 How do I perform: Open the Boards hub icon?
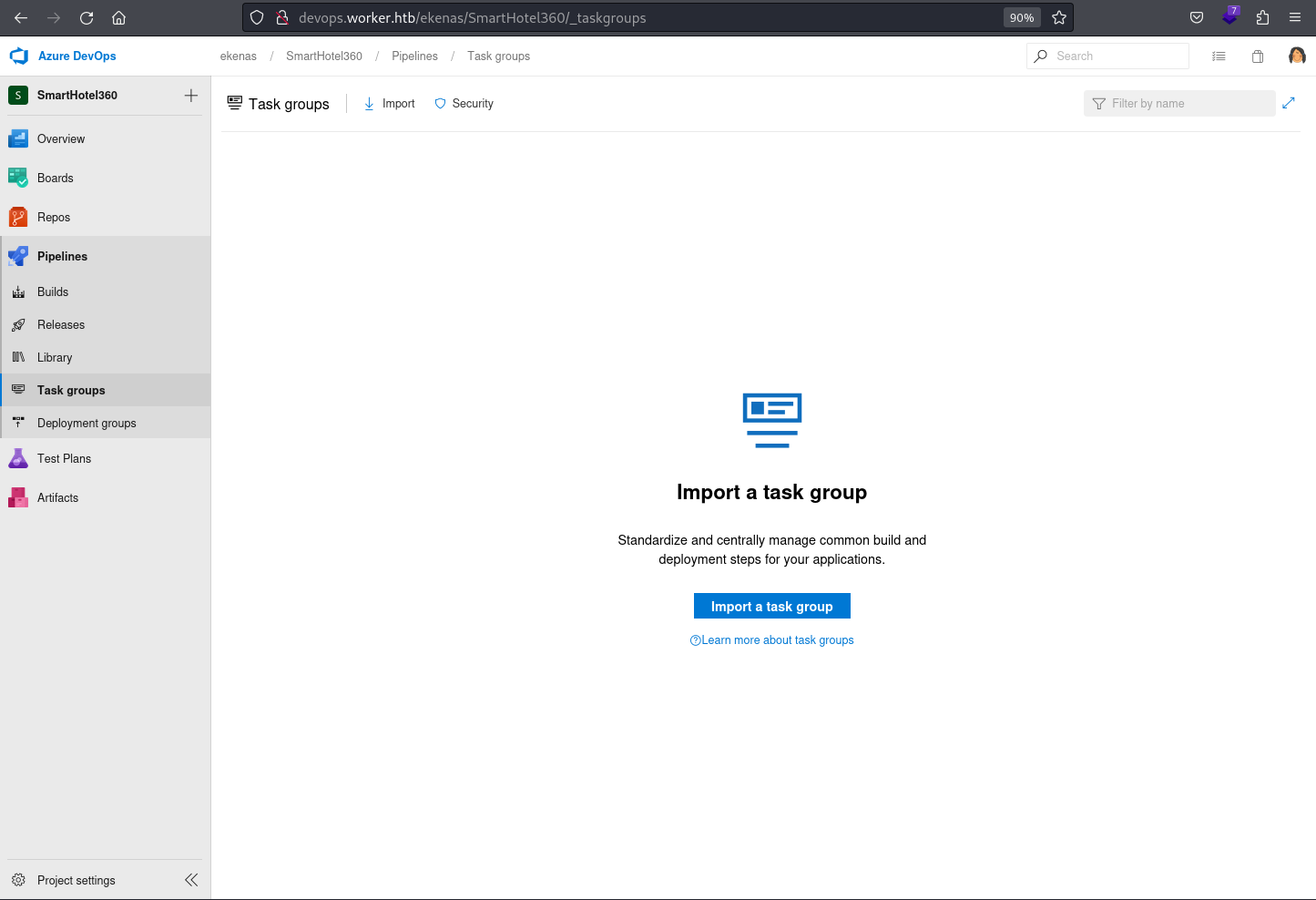click(x=18, y=178)
